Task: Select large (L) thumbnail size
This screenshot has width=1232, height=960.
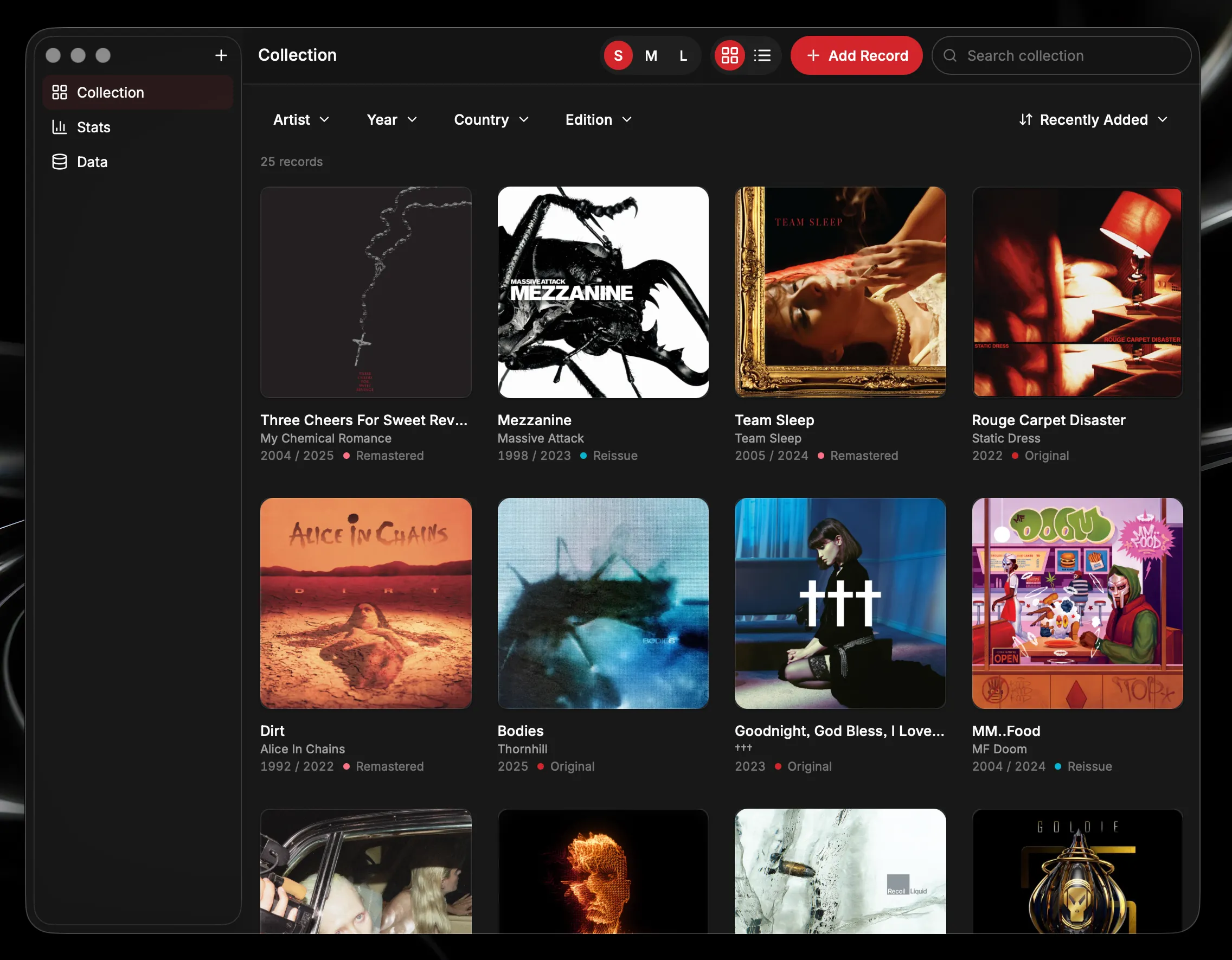Action: [683, 55]
